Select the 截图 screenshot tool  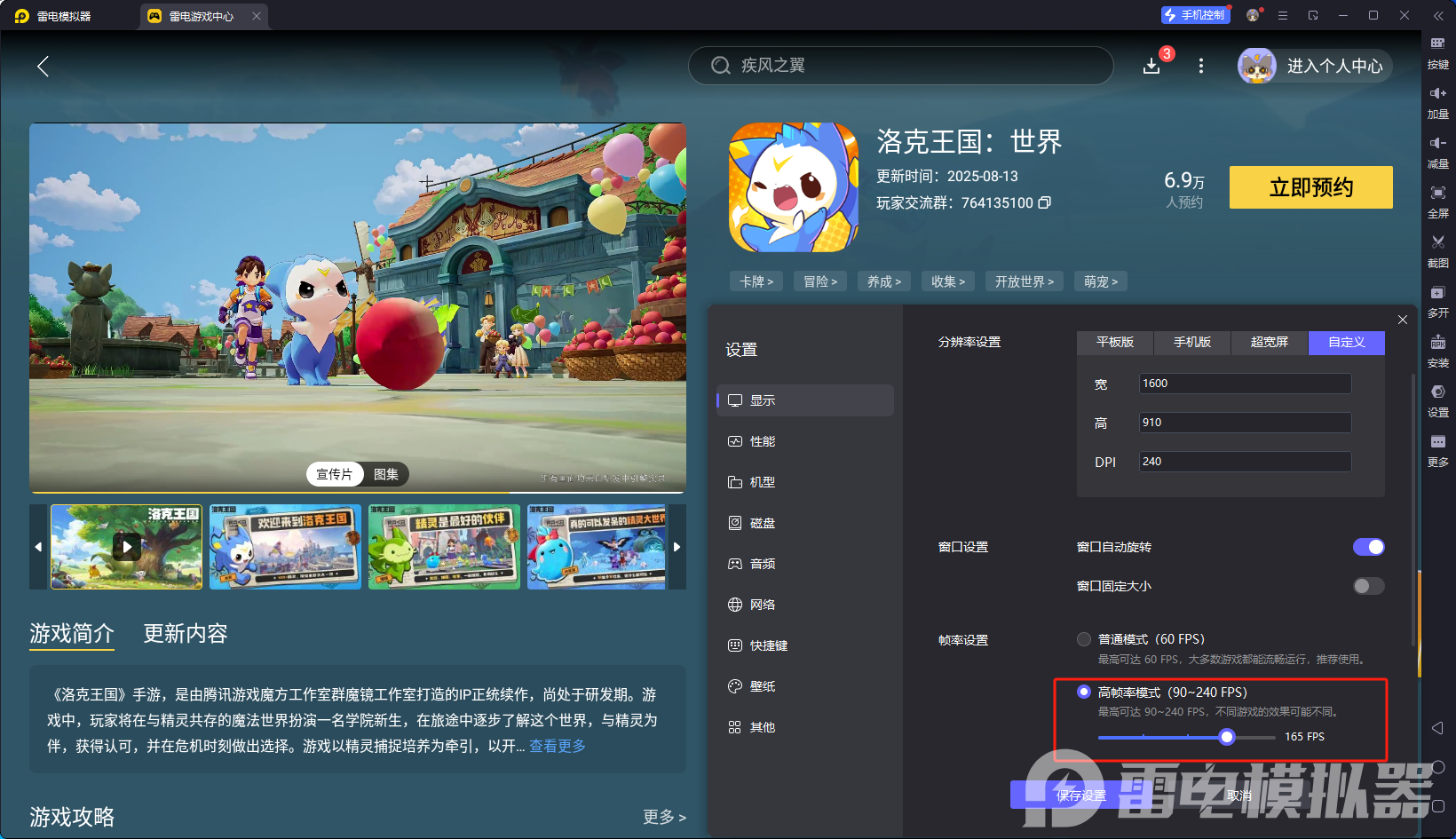tap(1438, 251)
